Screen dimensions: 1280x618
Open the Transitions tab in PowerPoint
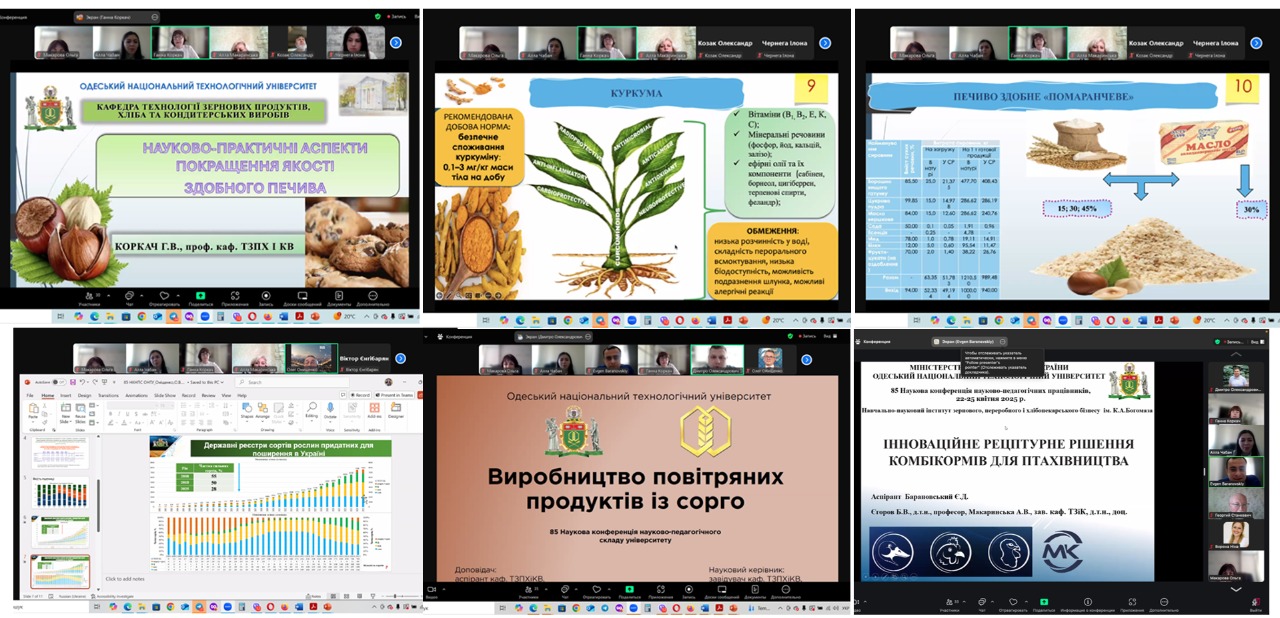pos(108,395)
